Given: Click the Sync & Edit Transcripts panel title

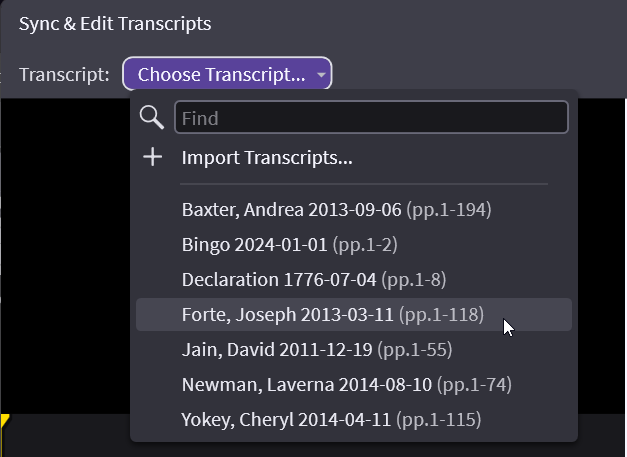Looking at the screenshot, I should coord(115,23).
